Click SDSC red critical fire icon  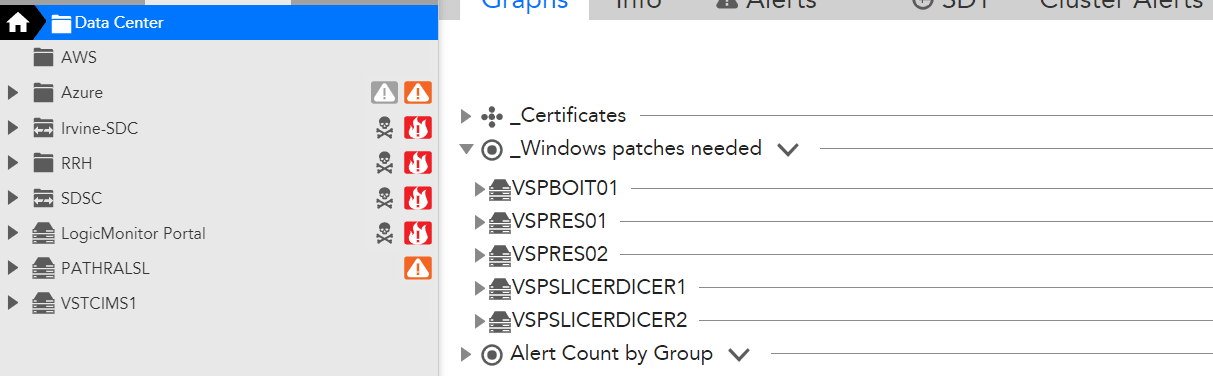(417, 198)
